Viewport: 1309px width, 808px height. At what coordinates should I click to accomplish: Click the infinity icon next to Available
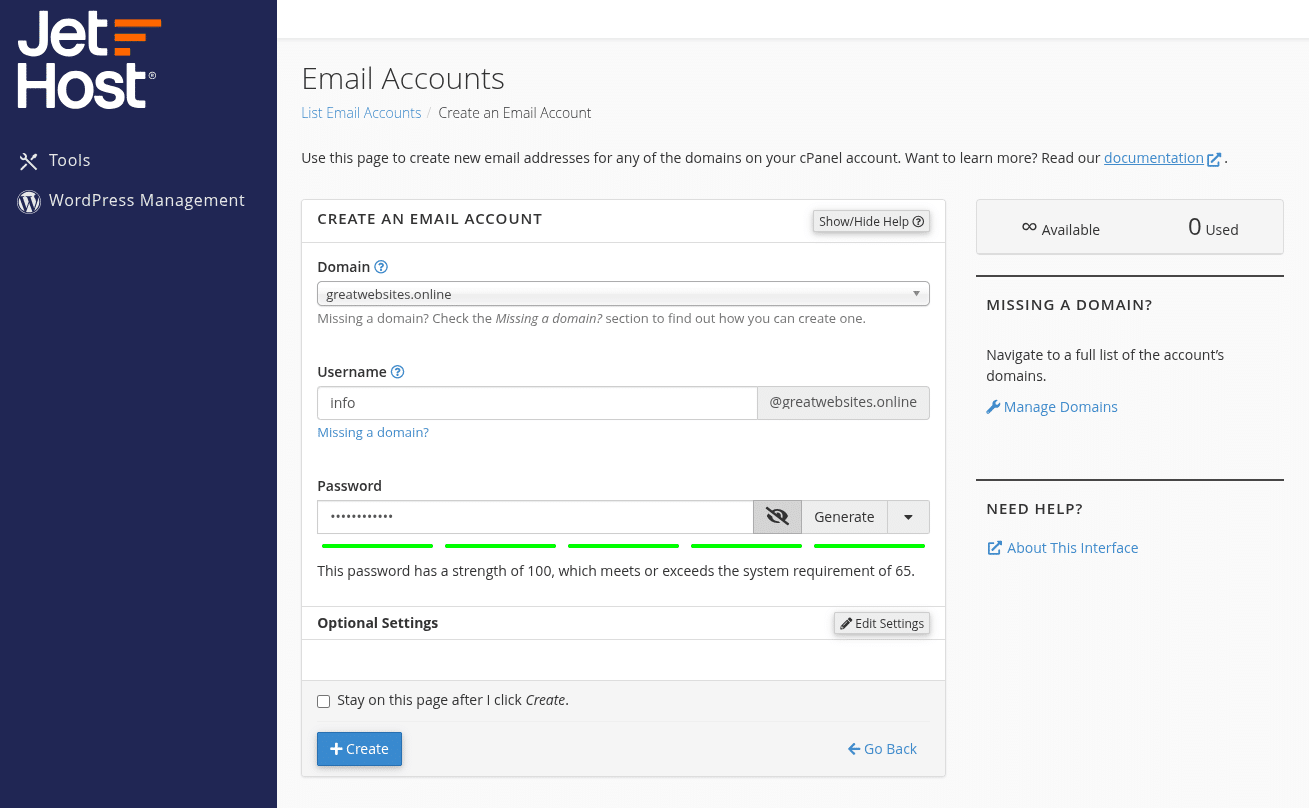[x=1029, y=228]
